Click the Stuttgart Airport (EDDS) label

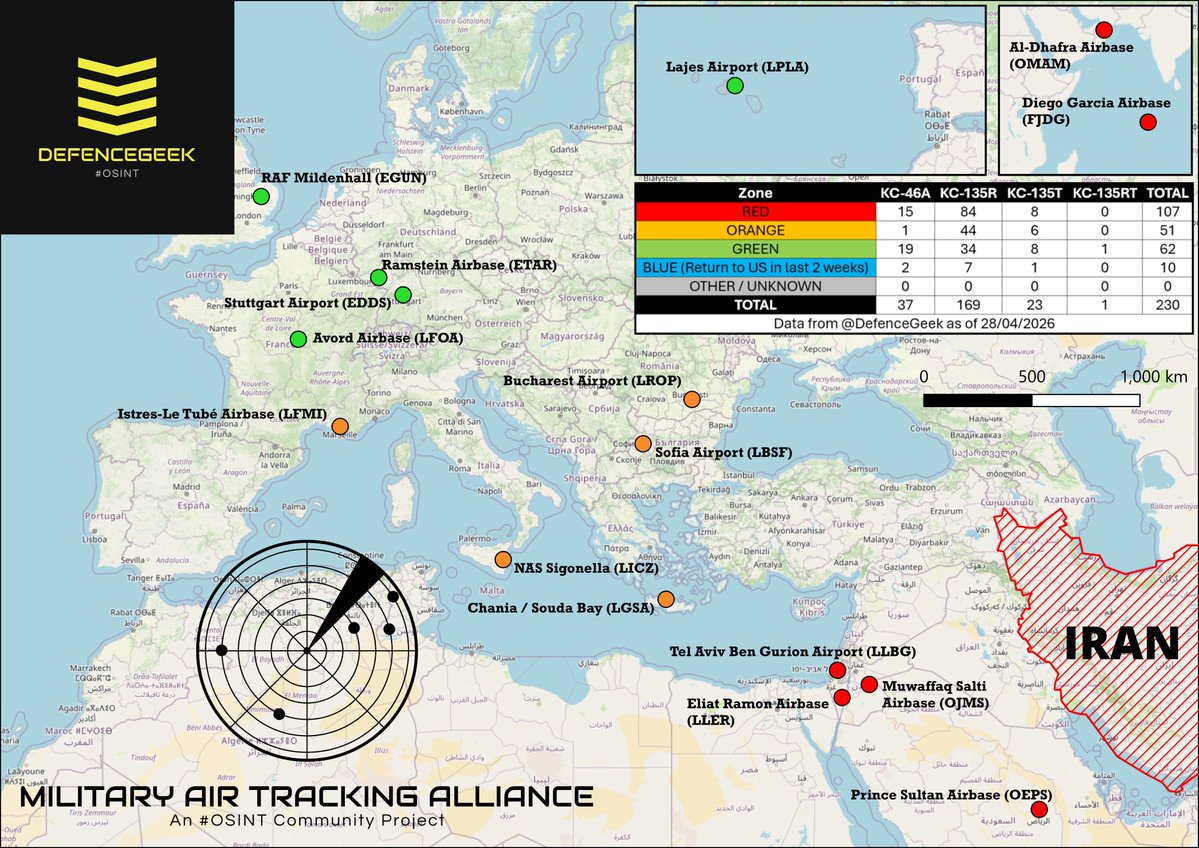pos(307,303)
